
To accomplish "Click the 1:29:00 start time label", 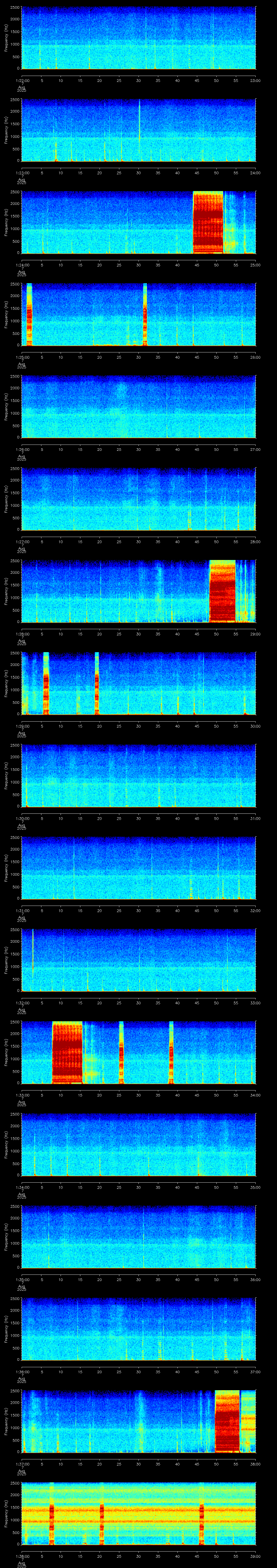I will point(22,726).
